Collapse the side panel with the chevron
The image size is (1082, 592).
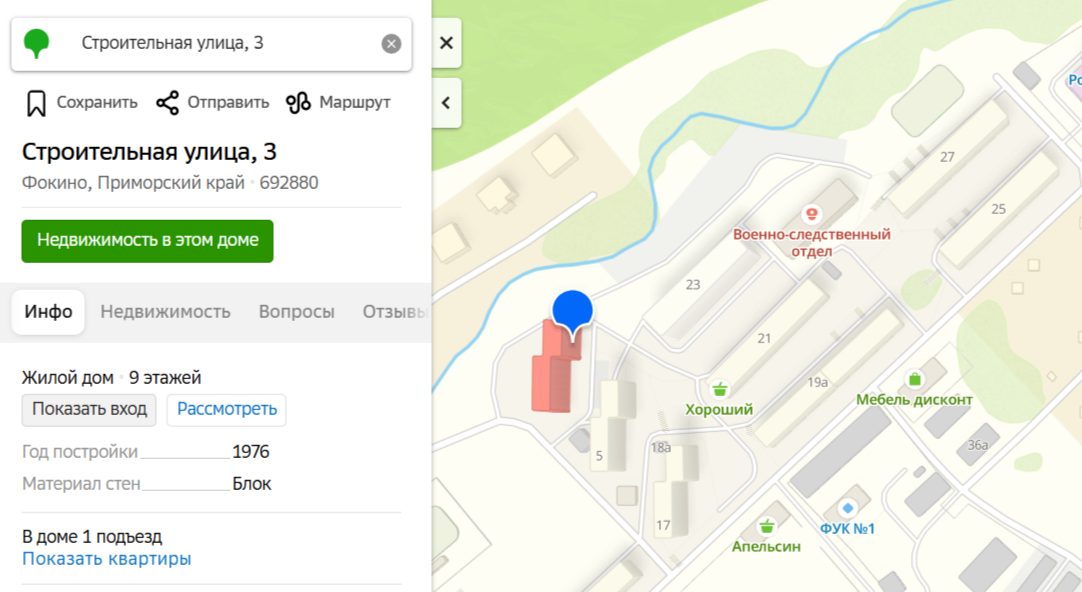(x=446, y=103)
